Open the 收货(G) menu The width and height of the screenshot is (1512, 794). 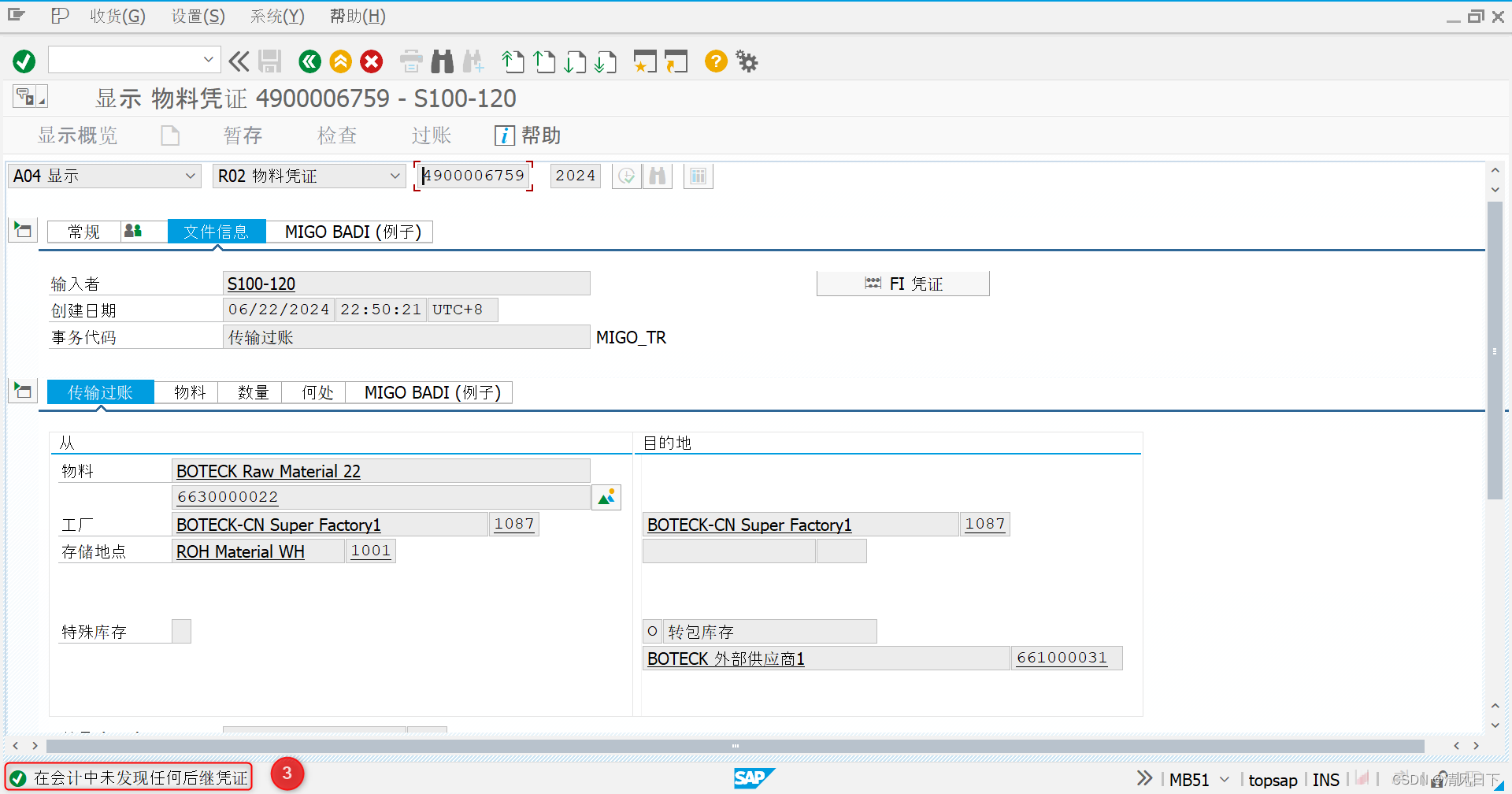pyautogui.click(x=117, y=16)
